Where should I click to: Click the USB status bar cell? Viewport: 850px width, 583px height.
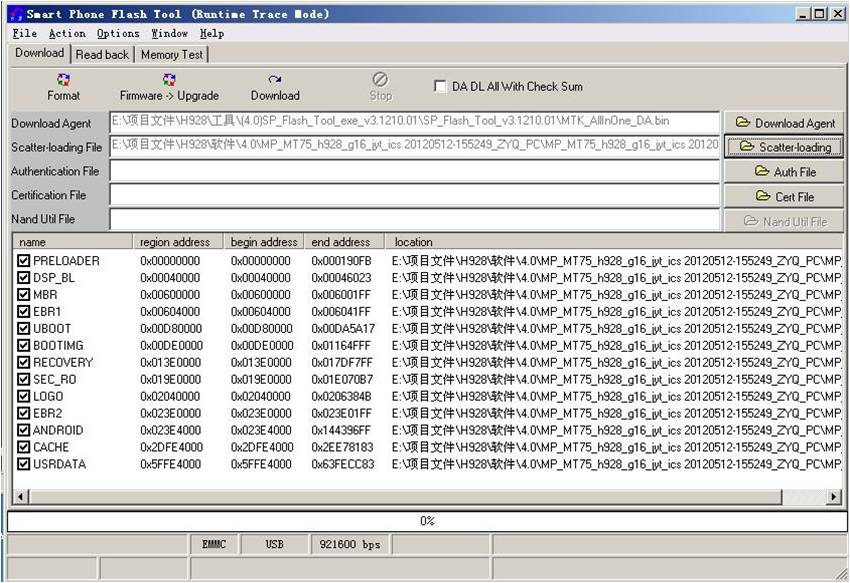pyautogui.click(x=274, y=544)
